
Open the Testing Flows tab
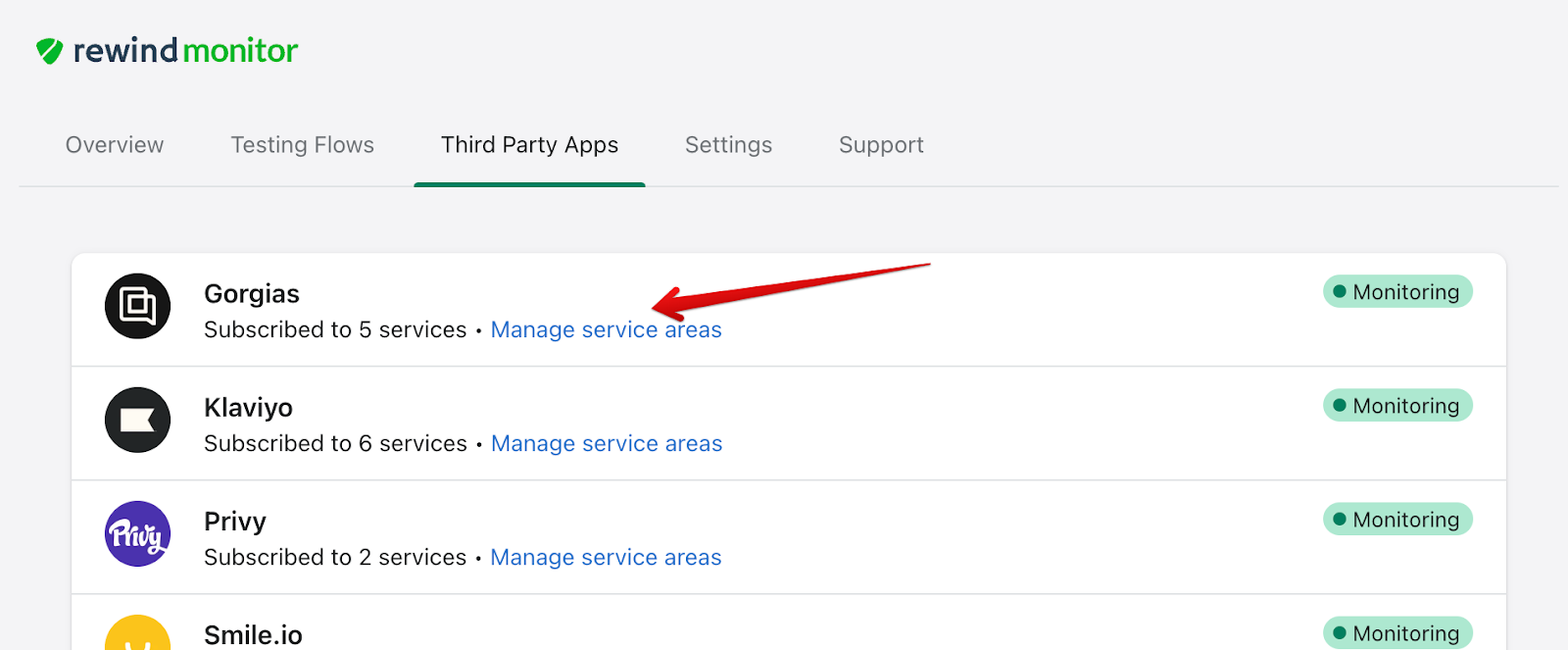pos(302,145)
